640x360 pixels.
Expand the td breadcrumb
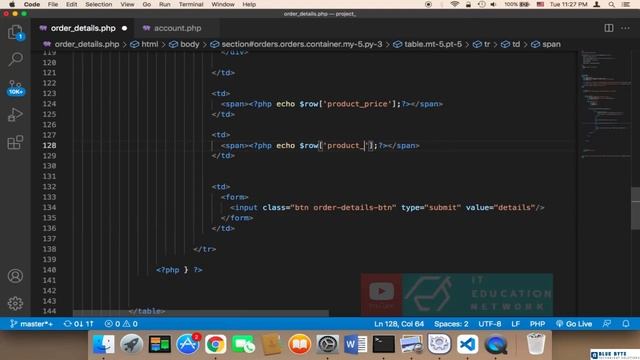click(x=511, y=44)
